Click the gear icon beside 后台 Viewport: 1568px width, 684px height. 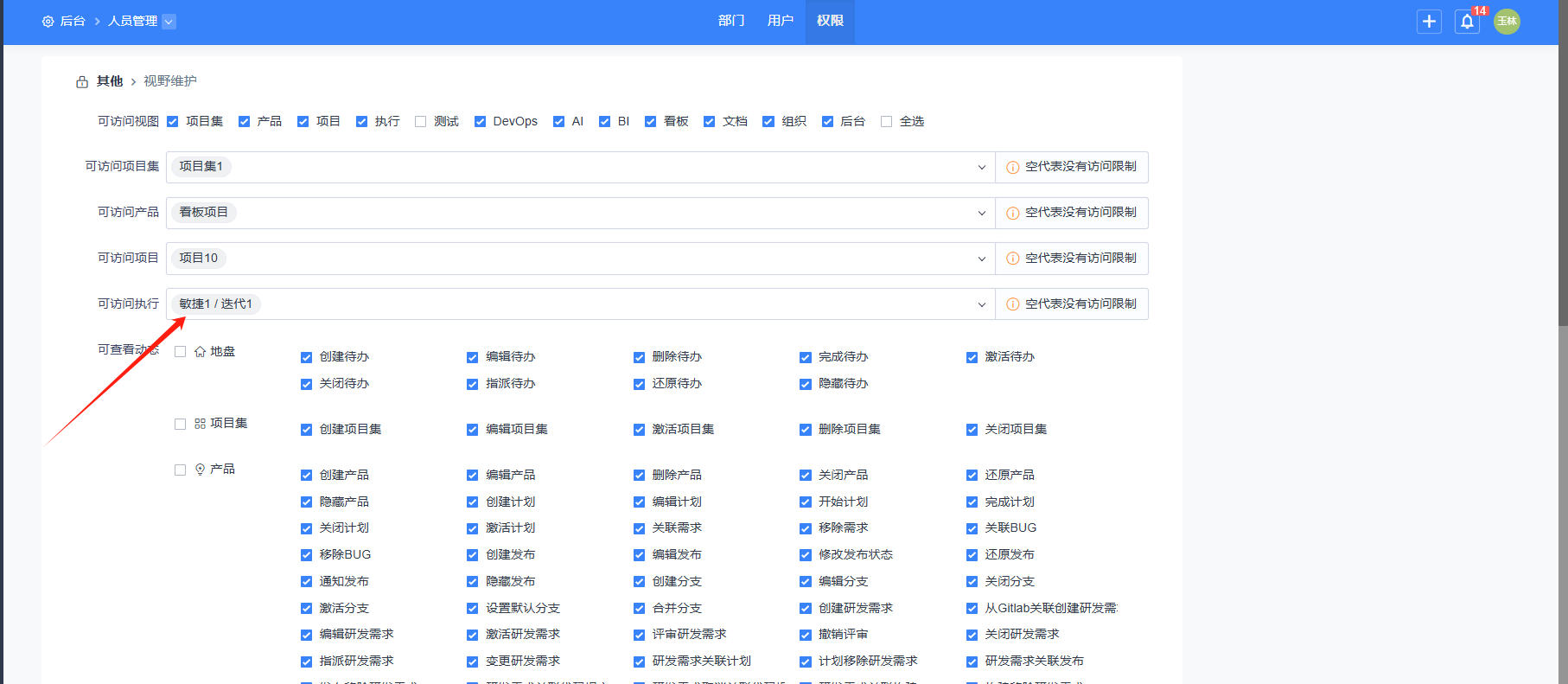[48, 22]
